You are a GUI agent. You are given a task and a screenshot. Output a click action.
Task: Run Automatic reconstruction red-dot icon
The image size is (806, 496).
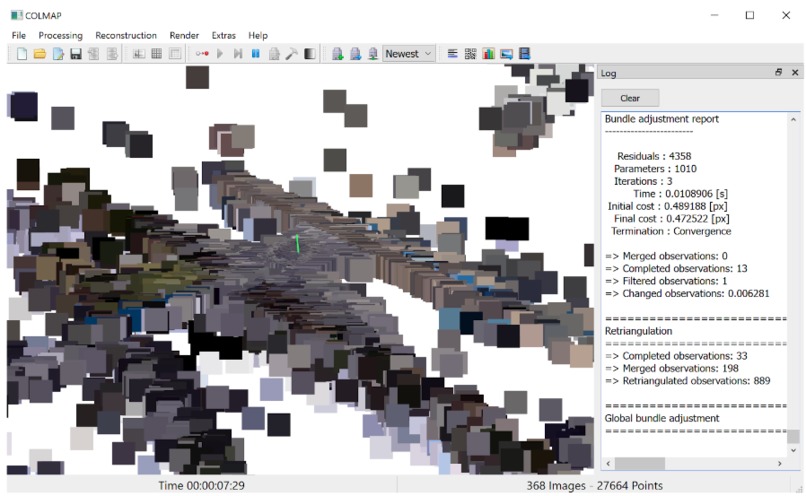tap(202, 53)
